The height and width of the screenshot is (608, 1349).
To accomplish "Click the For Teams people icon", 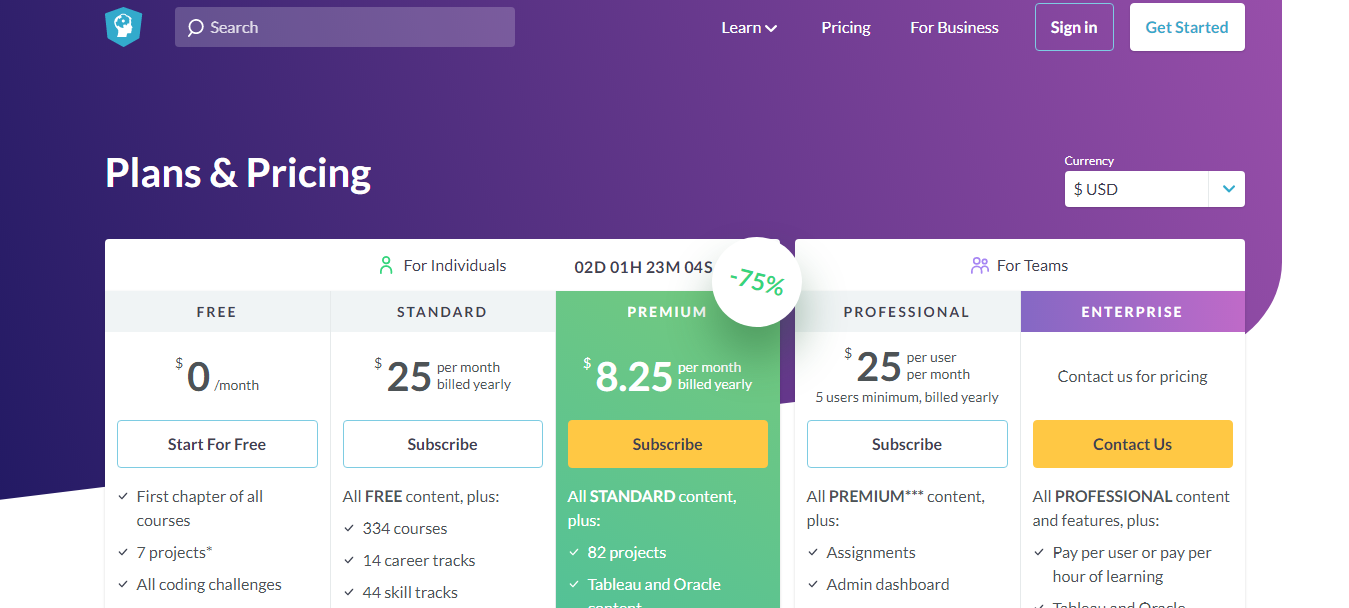I will click(x=979, y=266).
